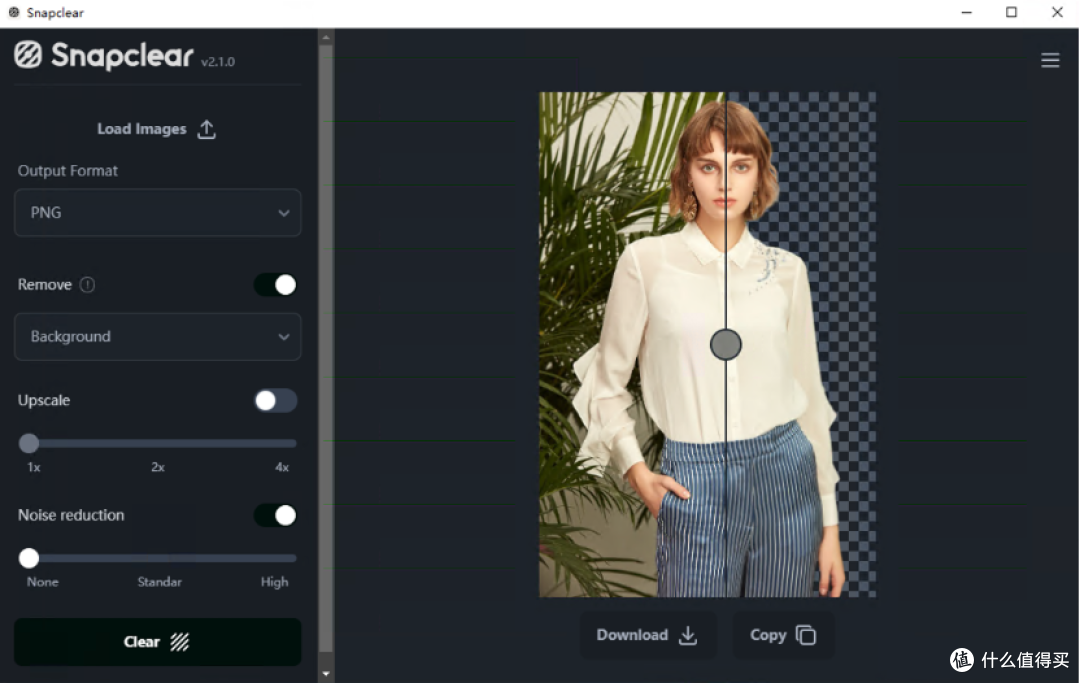Click the Output Format label
Screen dimensions: 1080x683
click(x=68, y=171)
